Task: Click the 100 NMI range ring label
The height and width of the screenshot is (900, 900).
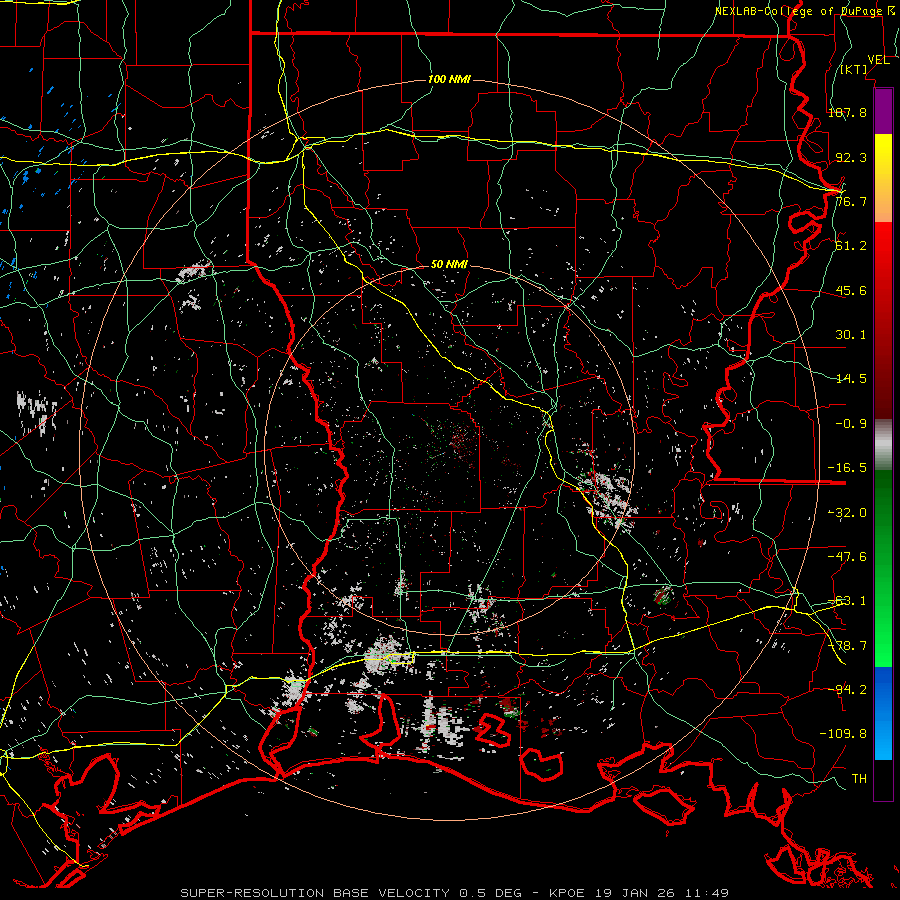Action: 449,79
